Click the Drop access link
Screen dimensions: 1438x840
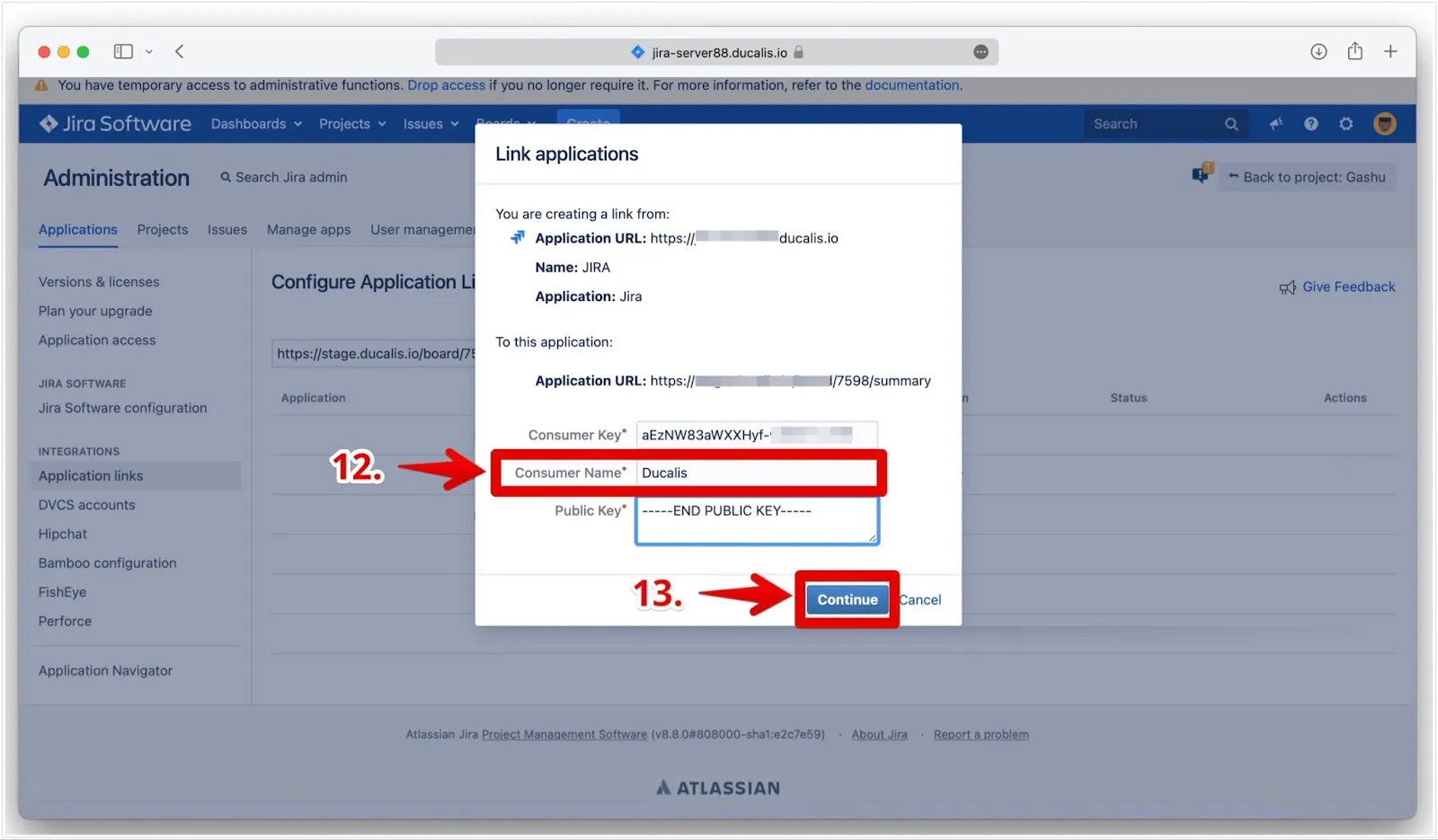[x=446, y=85]
